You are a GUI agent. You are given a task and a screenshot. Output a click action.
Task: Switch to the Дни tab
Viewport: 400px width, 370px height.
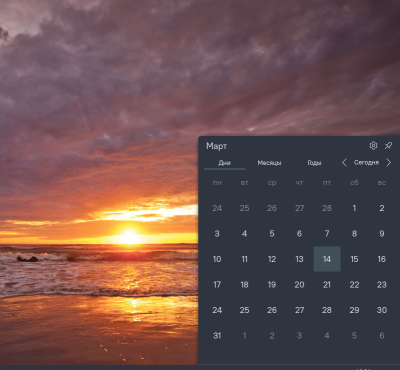coord(225,163)
